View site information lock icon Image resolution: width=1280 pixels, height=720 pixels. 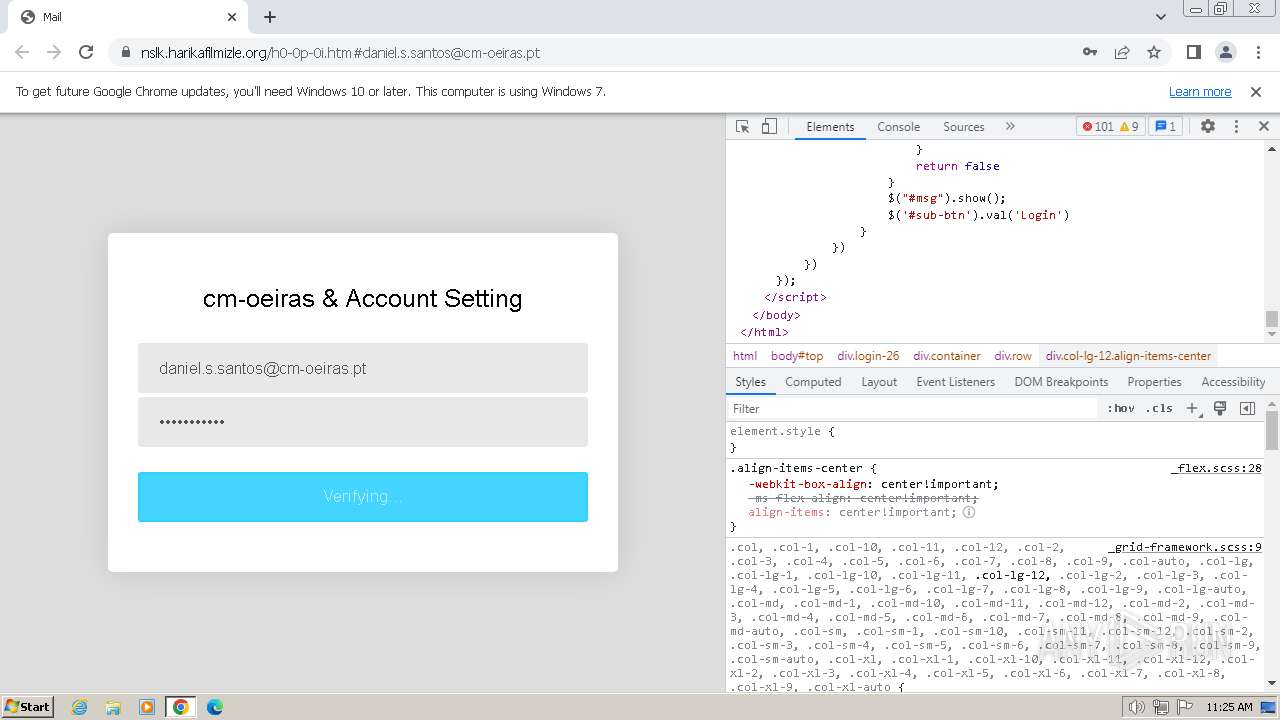[x=124, y=52]
